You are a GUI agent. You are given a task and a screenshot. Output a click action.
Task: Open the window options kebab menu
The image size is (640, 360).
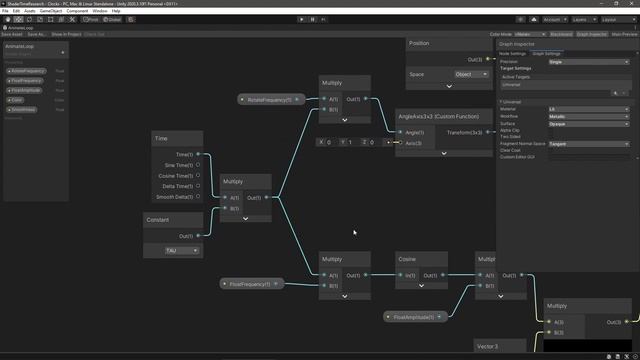pyautogui.click(x=635, y=28)
